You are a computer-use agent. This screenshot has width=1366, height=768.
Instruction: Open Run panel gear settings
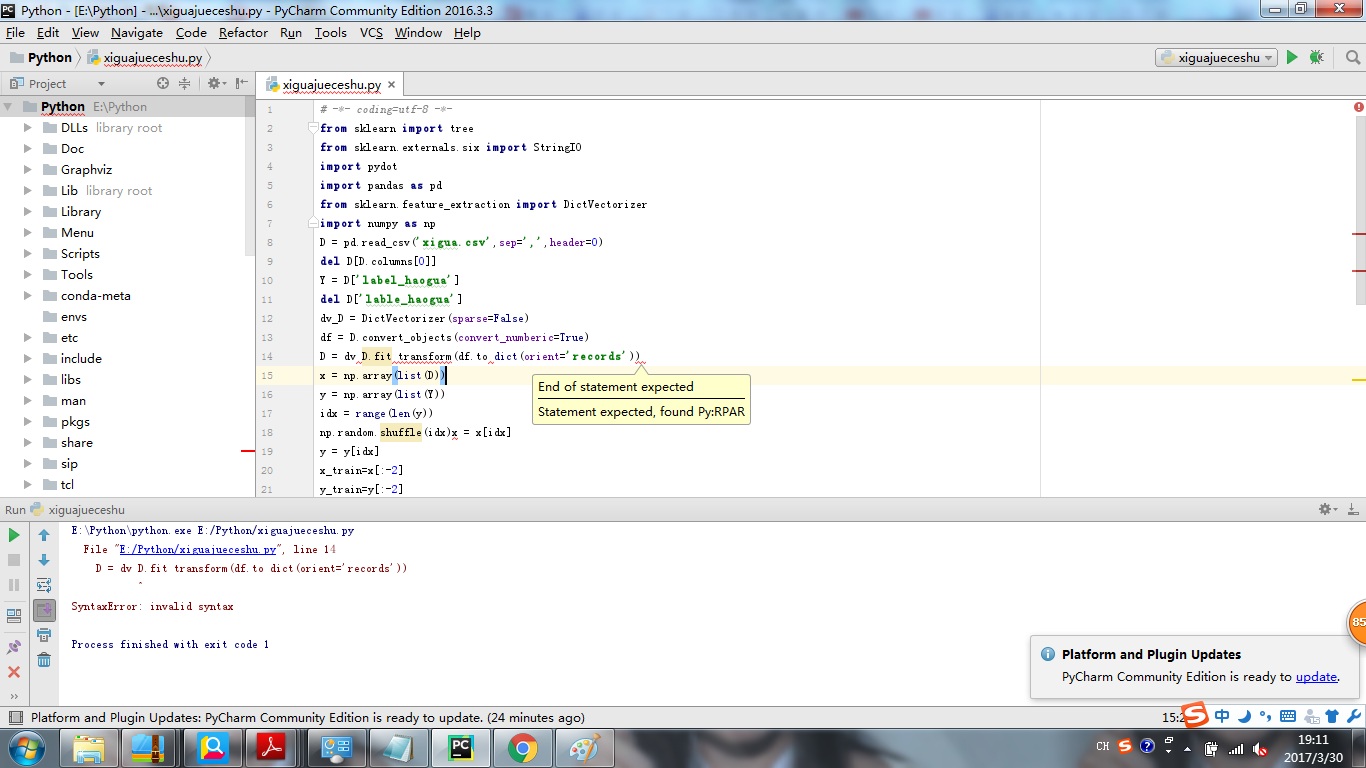pyautogui.click(x=1327, y=509)
